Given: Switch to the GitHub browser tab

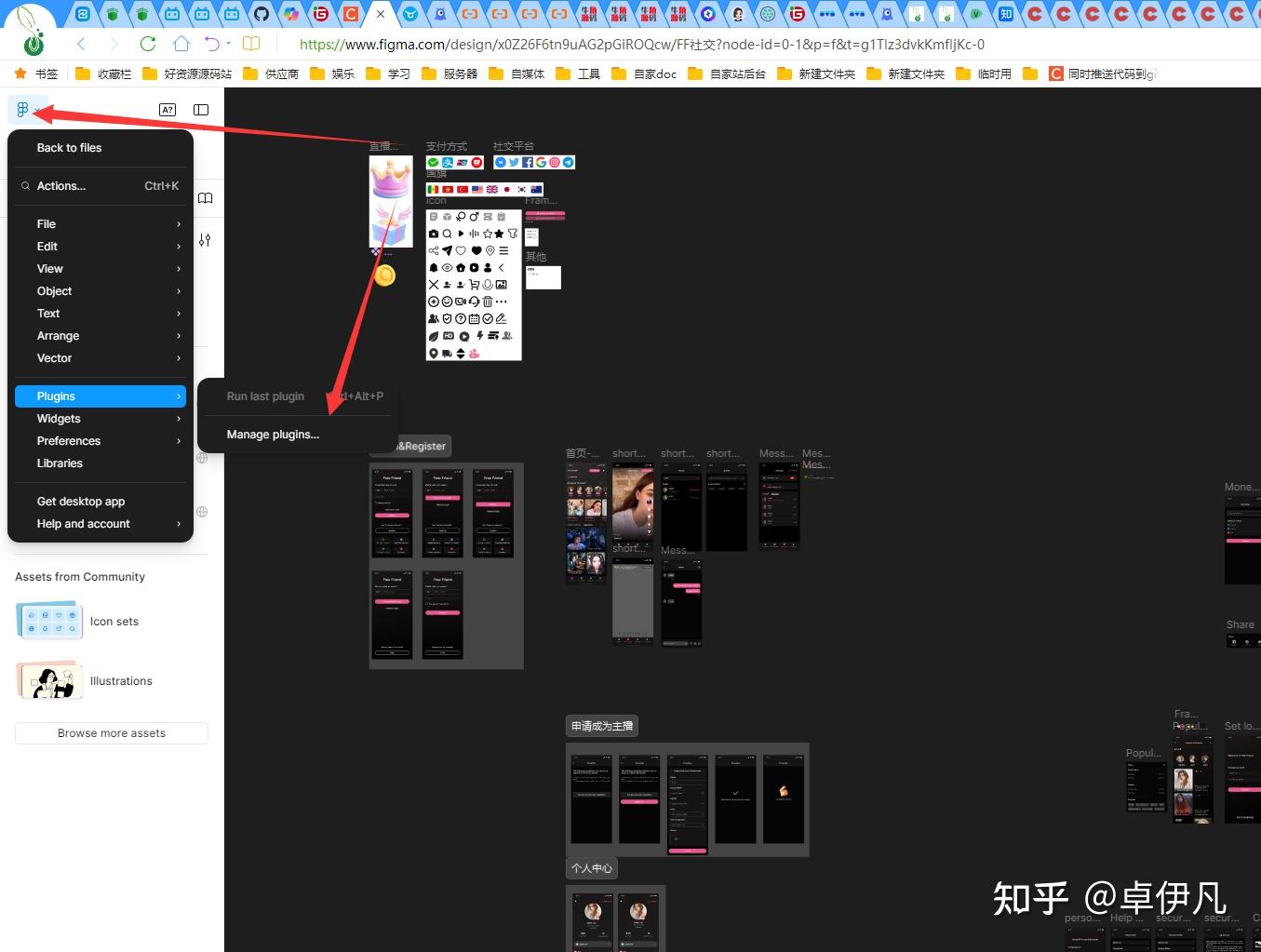Looking at the screenshot, I should tap(262, 14).
